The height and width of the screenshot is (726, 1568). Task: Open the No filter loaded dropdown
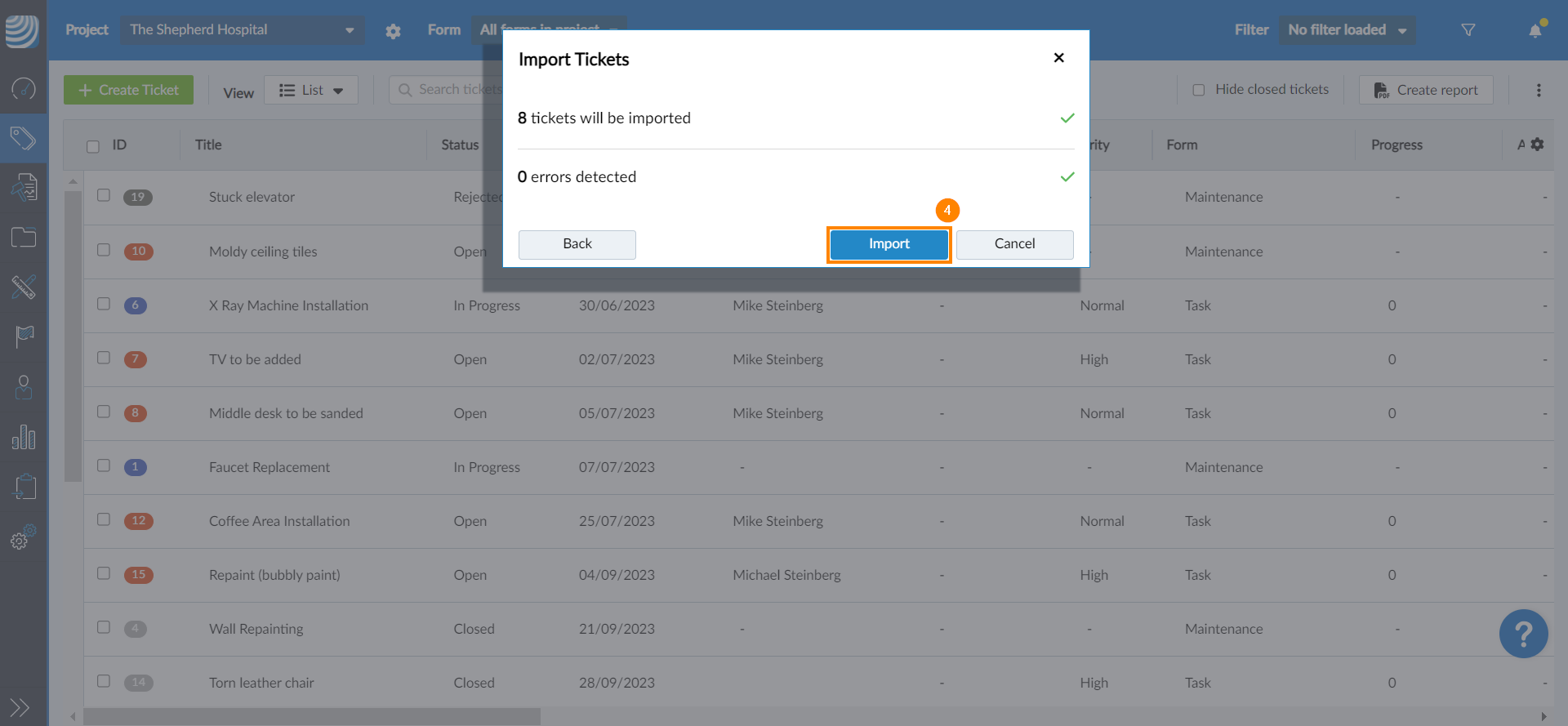(x=1347, y=30)
